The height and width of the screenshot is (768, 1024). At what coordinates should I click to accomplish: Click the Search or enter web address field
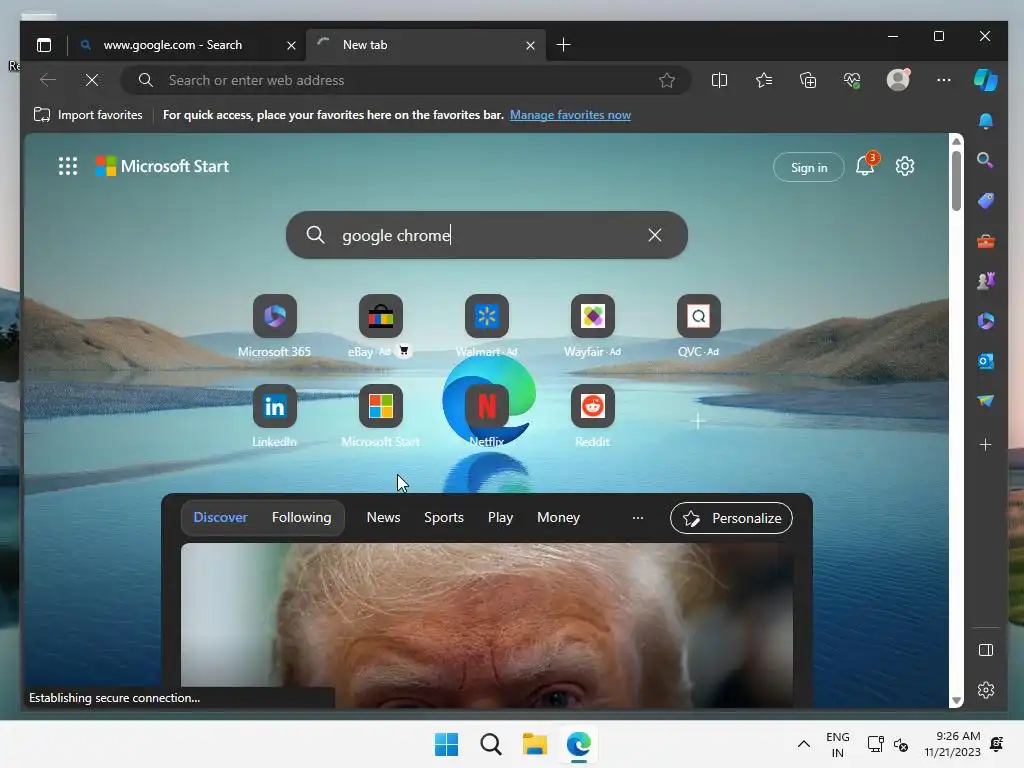405,80
